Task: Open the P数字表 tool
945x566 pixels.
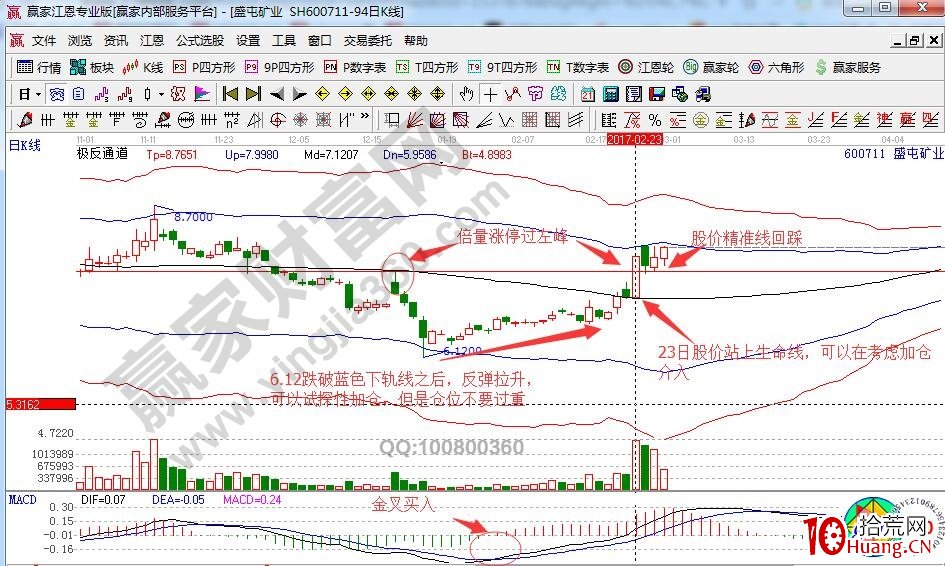Action: [x=354, y=67]
